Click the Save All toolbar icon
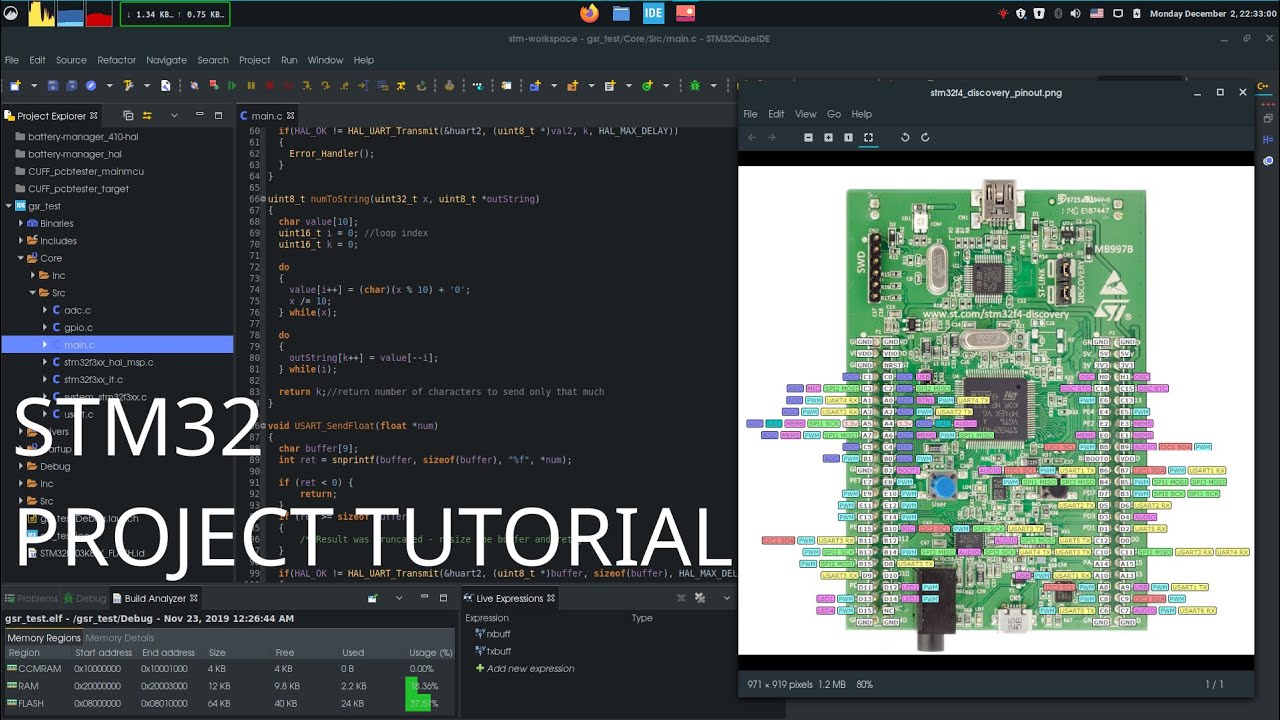 pos(72,86)
